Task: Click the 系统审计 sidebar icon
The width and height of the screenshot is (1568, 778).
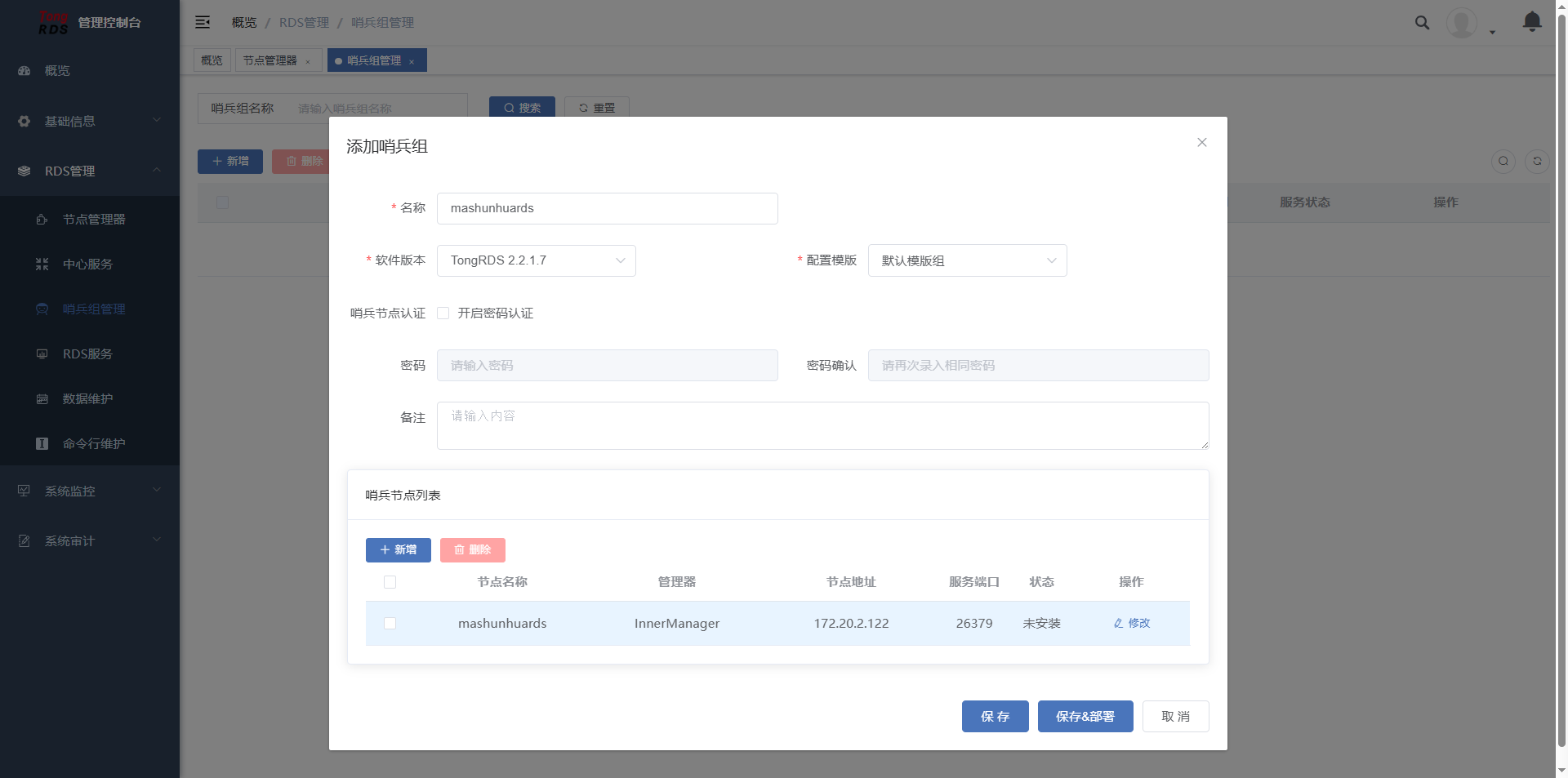Action: 24,541
